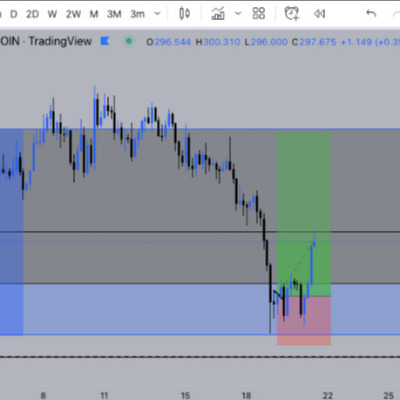Click the green market status dot
The width and height of the screenshot is (400, 400).
click(129, 41)
